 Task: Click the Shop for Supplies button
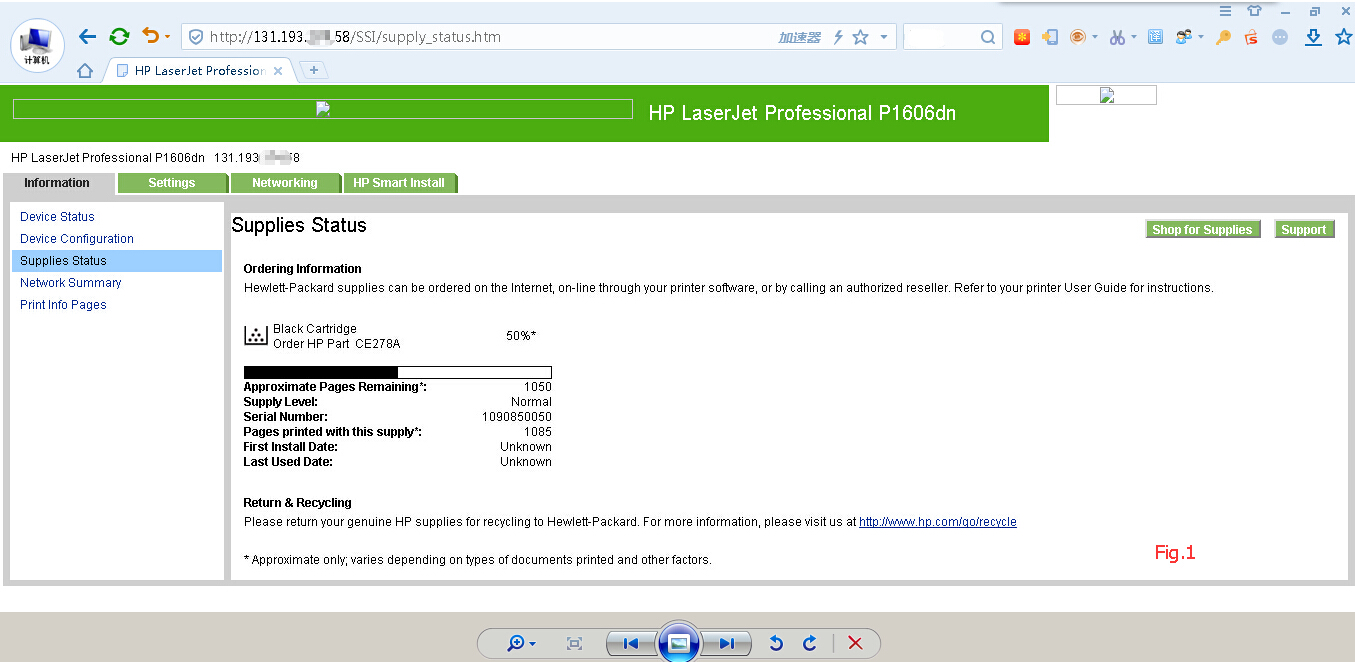coord(1202,230)
